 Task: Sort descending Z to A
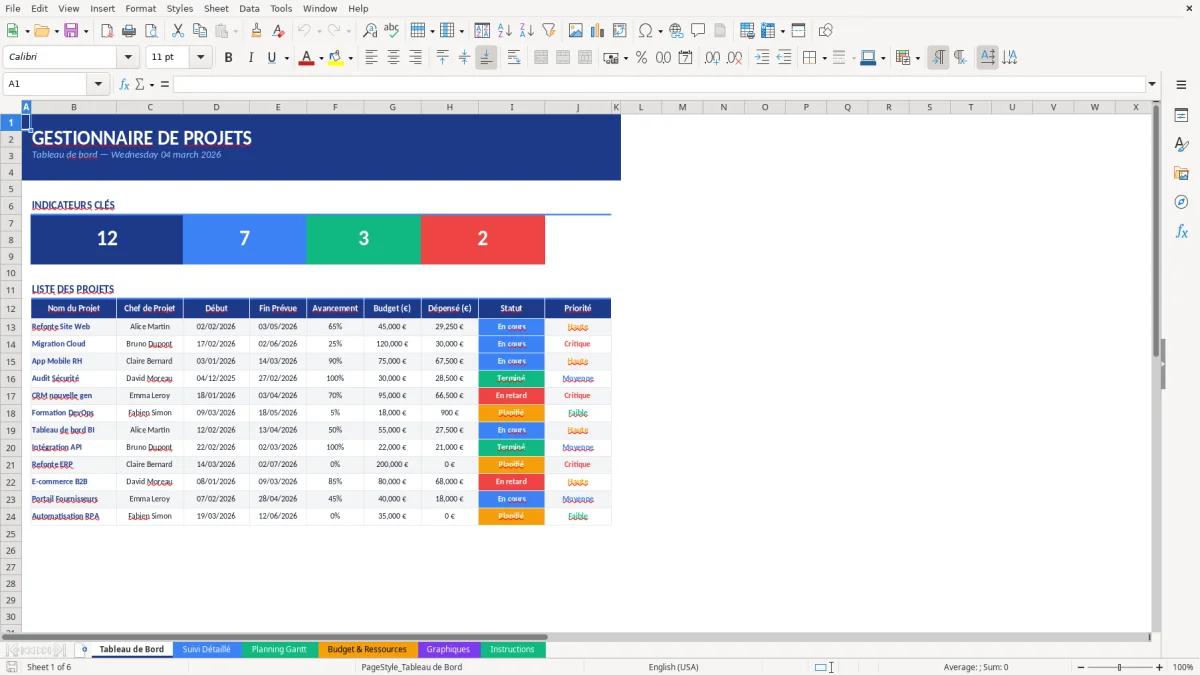point(526,31)
